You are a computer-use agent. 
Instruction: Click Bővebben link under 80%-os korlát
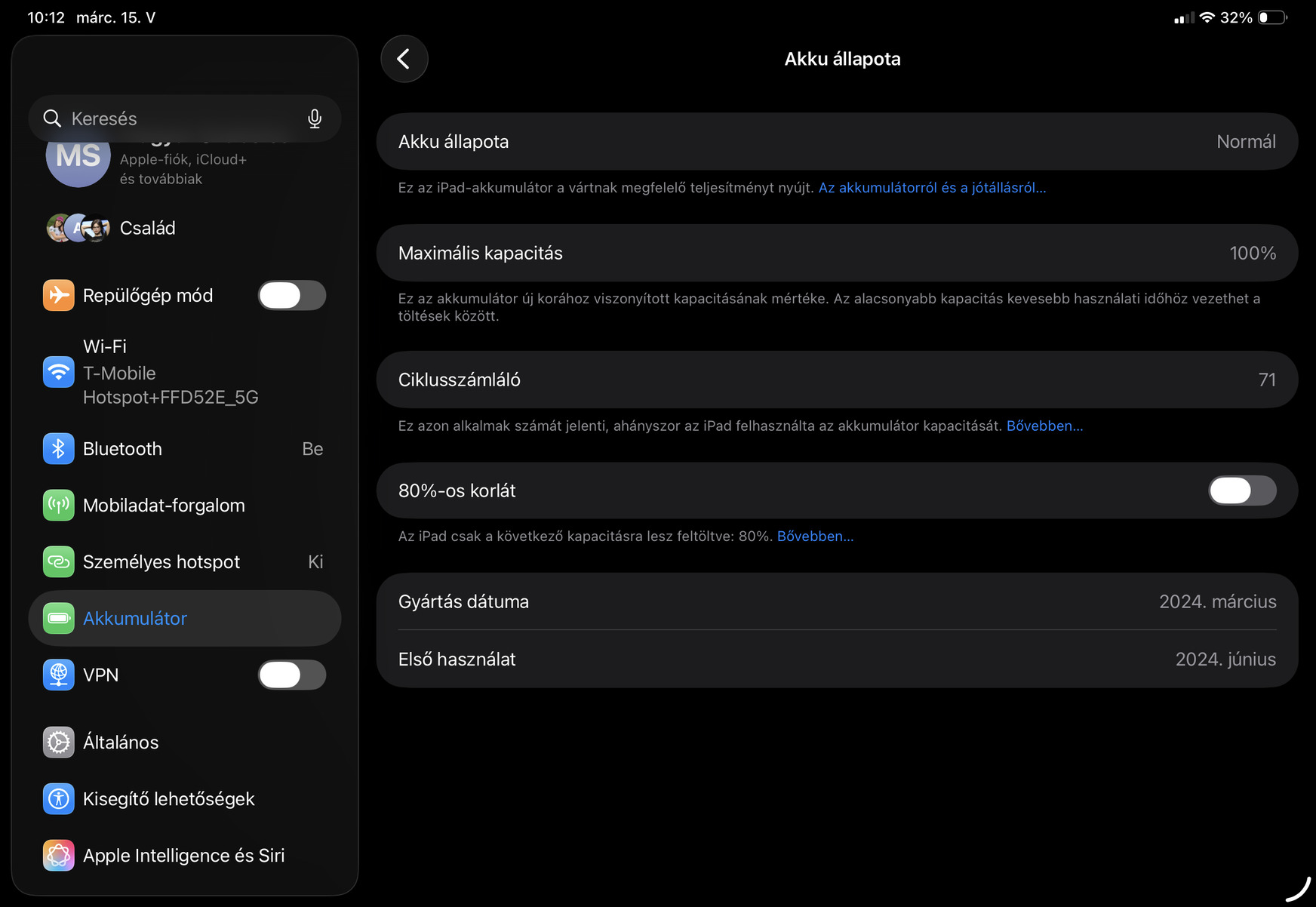coord(815,537)
